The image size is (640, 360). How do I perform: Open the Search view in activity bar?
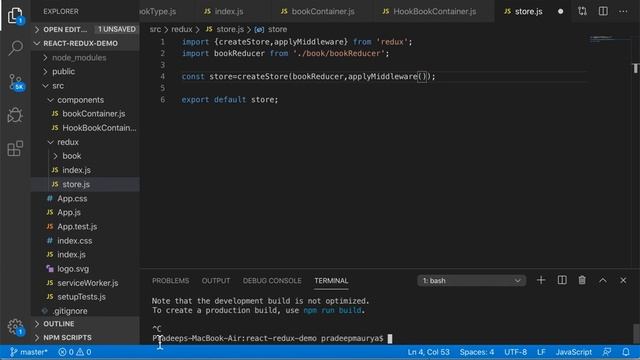coord(15,48)
